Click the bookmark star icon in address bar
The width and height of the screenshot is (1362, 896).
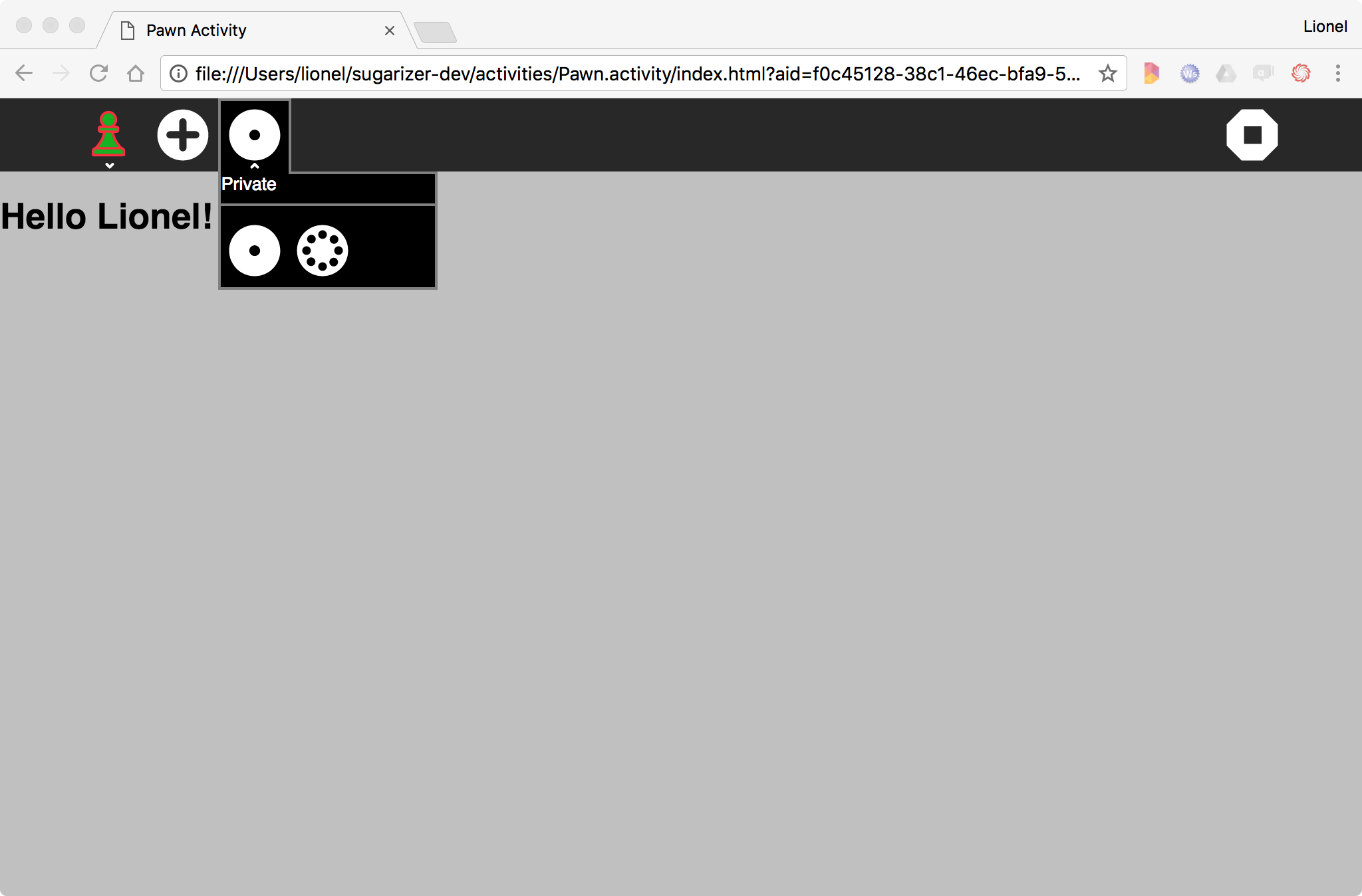tap(1107, 73)
